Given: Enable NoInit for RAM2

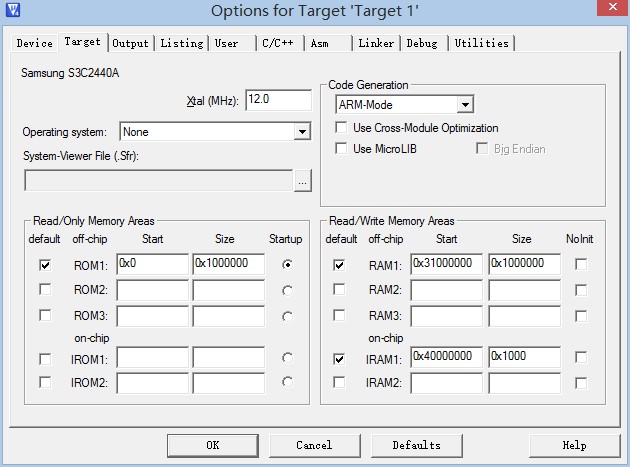Looking at the screenshot, I should click(581, 290).
